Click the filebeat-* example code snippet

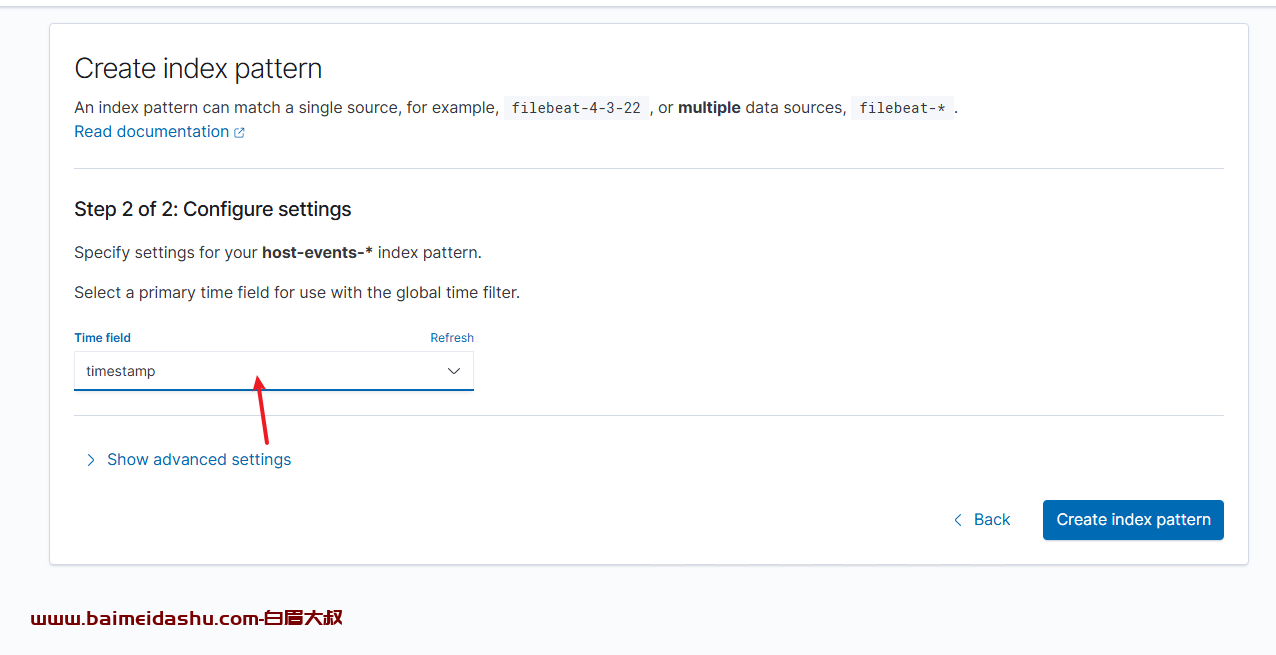(902, 108)
